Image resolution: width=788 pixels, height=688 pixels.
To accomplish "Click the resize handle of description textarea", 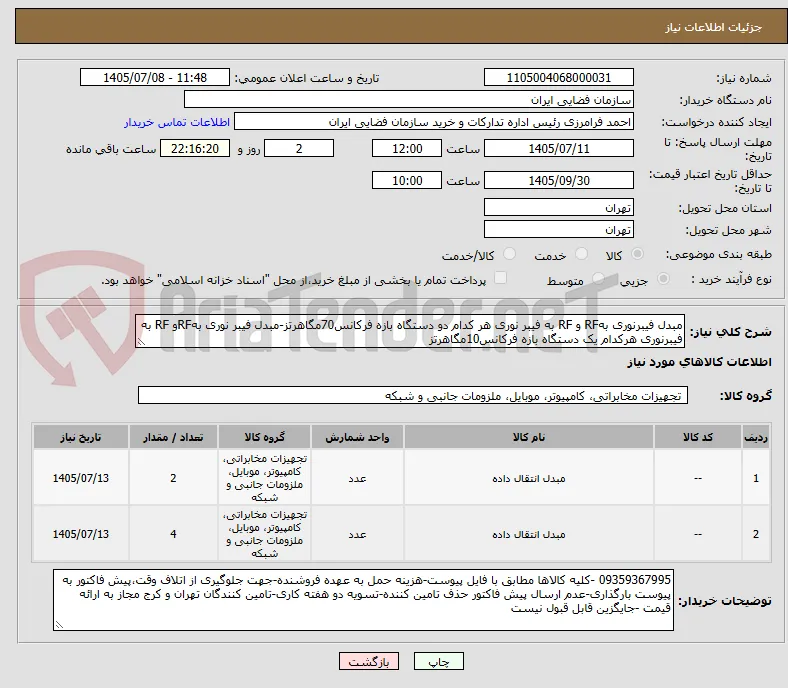I will (142, 342).
